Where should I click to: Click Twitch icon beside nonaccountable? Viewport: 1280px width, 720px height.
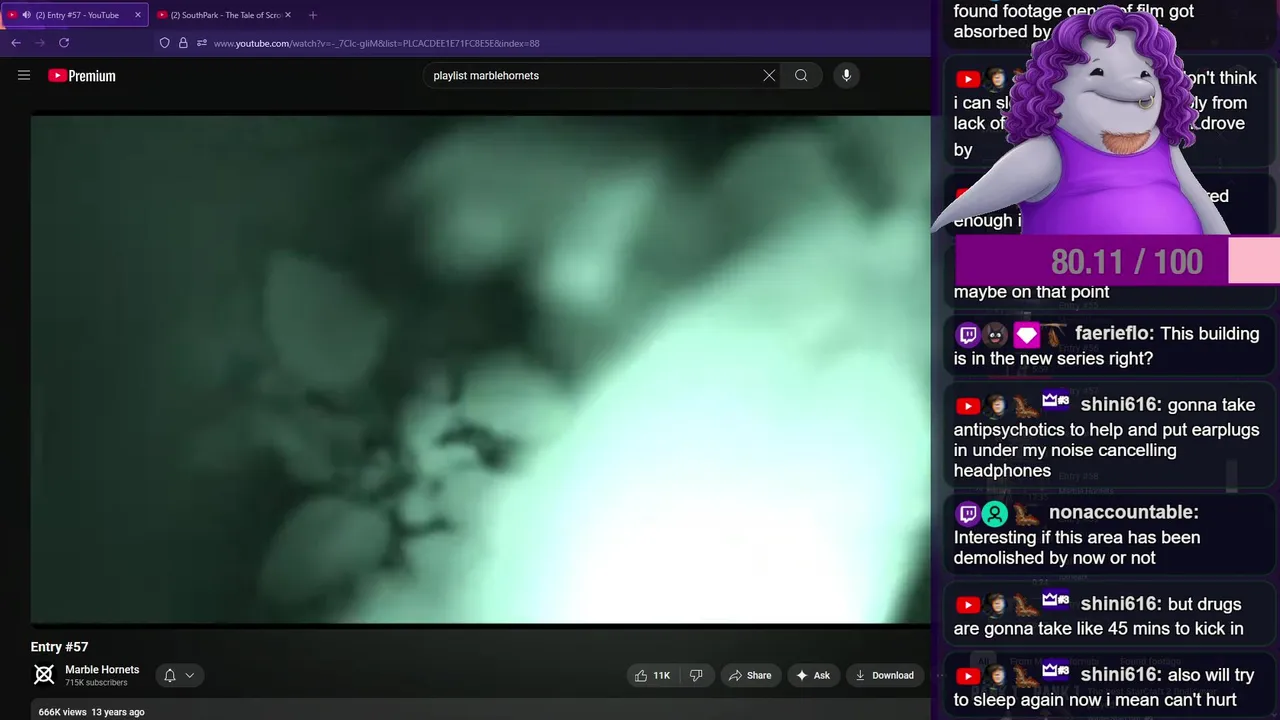[967, 514]
